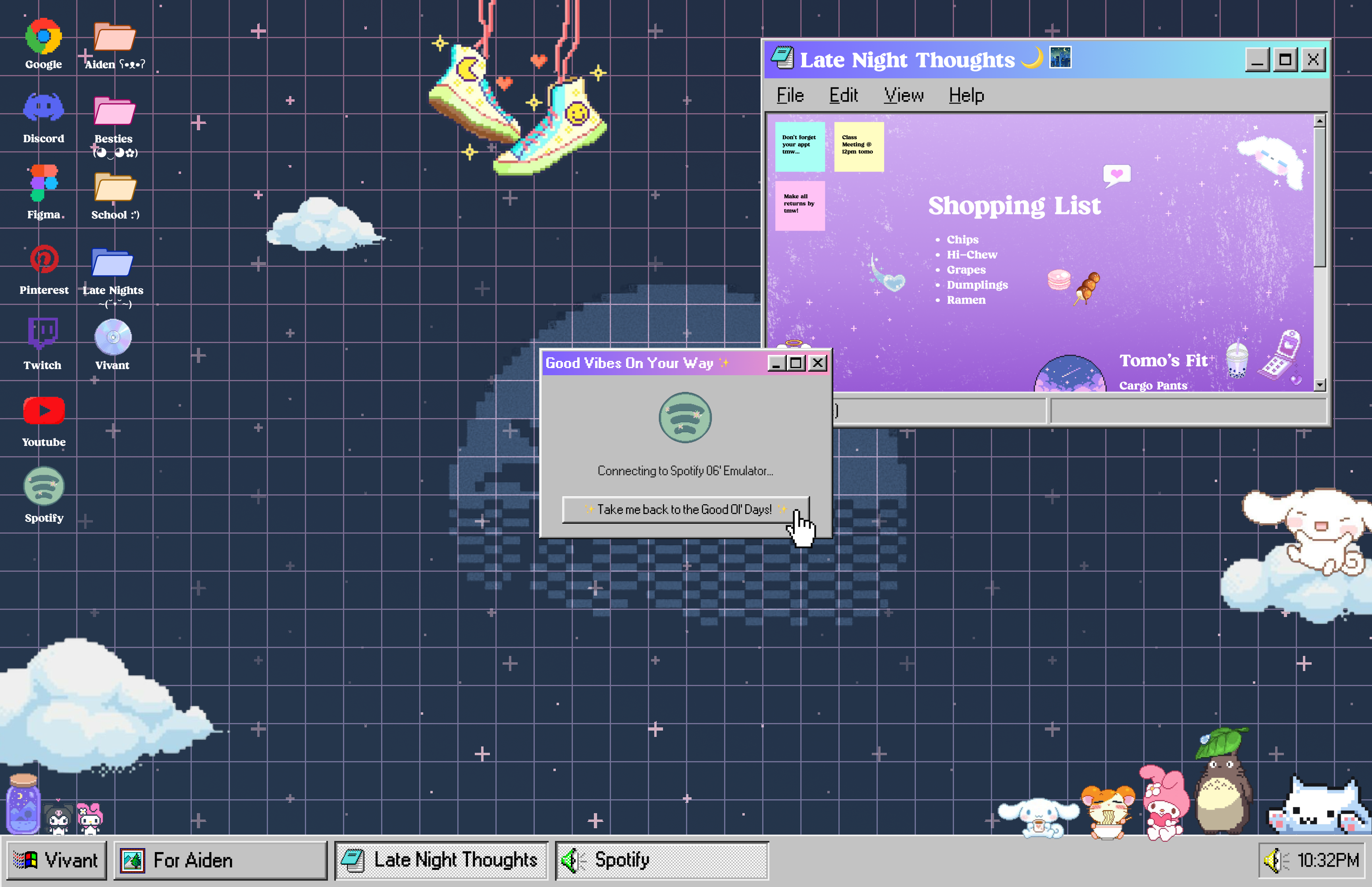1372x887 pixels.
Task: Select the Spotify taskbar item
Action: pyautogui.click(x=661, y=860)
